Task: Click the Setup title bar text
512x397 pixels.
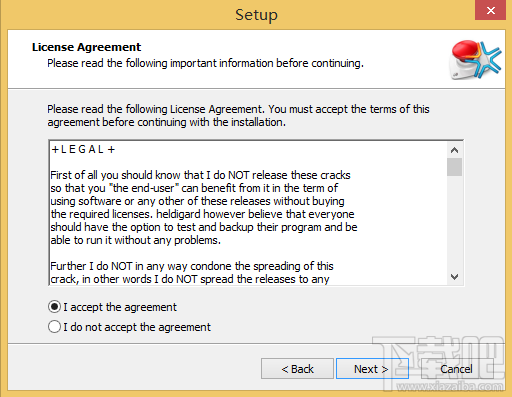Action: click(x=256, y=15)
